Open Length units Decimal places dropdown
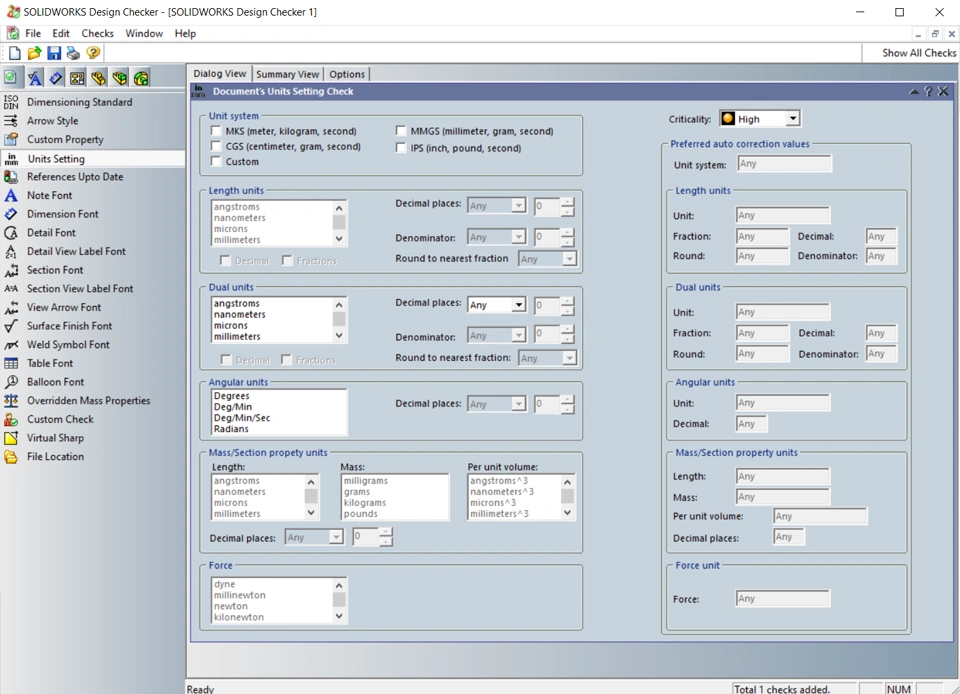 [x=519, y=206]
